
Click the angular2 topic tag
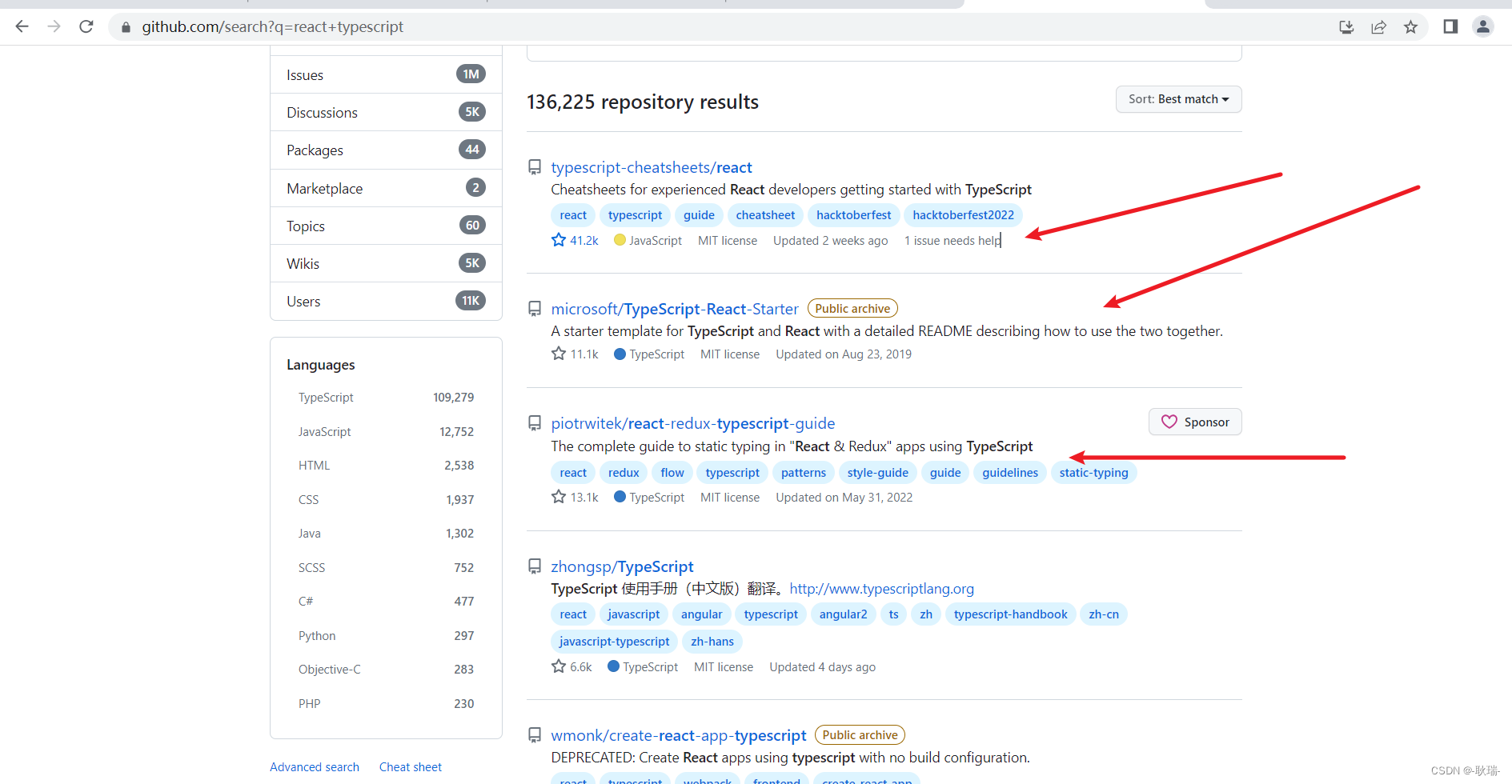(x=843, y=614)
